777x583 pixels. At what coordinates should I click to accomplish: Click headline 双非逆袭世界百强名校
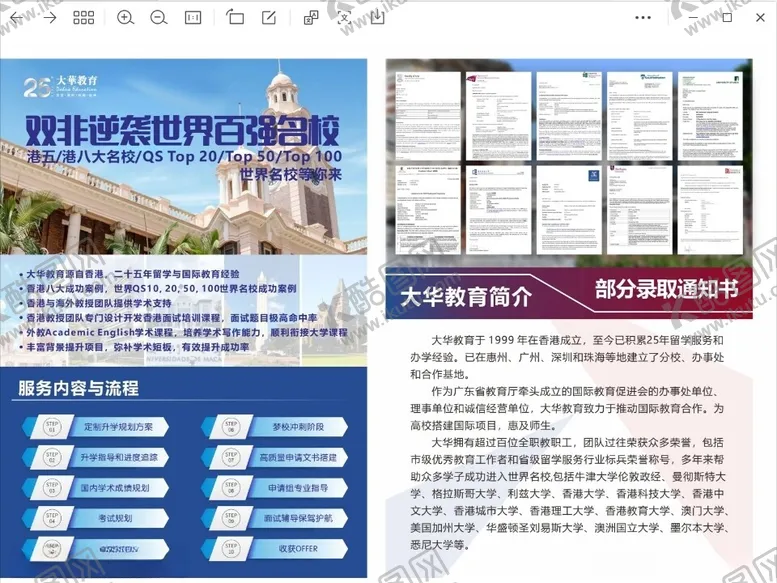pos(182,130)
